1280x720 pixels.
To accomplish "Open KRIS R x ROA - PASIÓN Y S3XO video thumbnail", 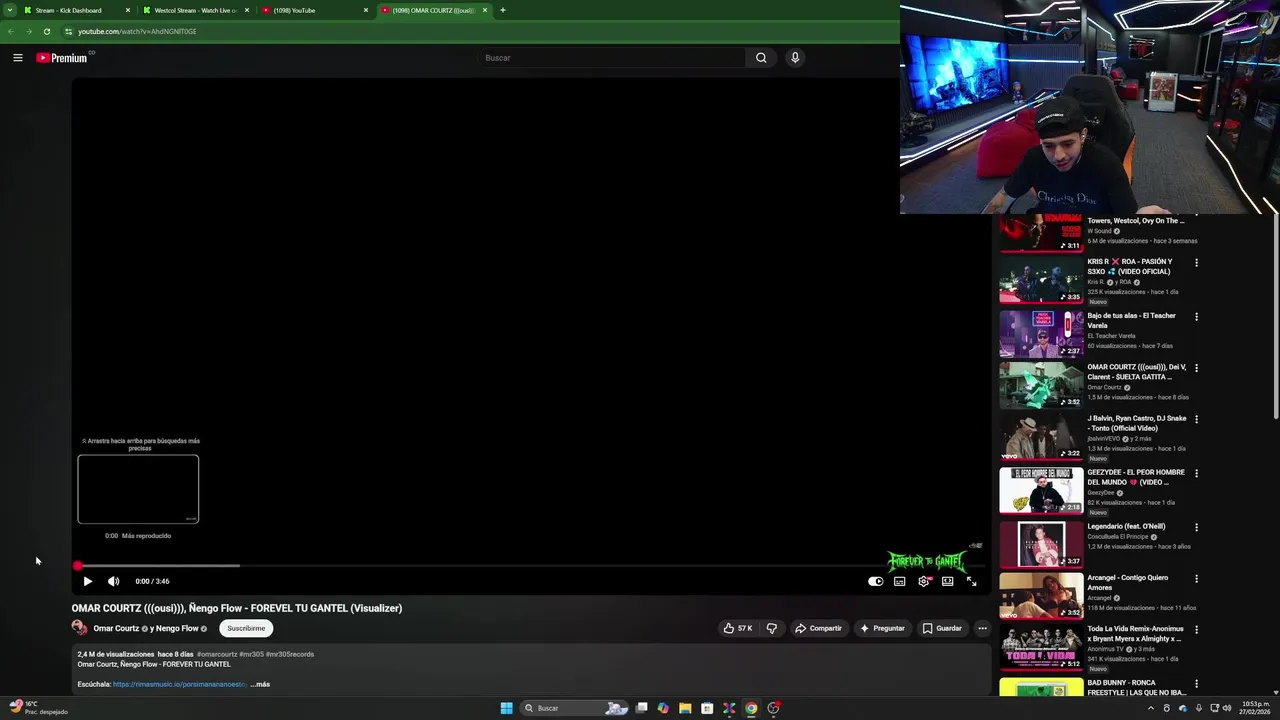I will click(x=1041, y=282).
